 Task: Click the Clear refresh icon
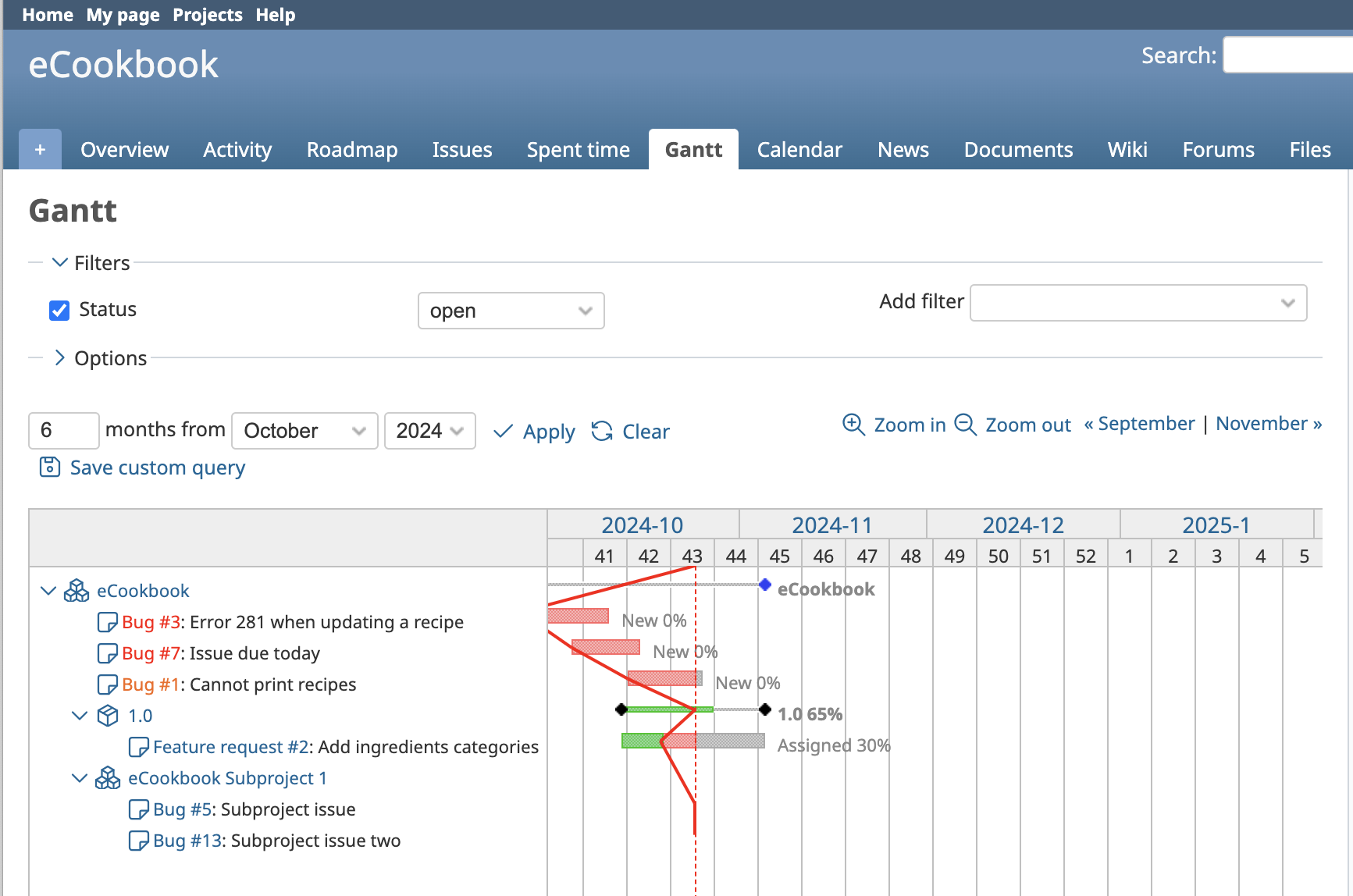tap(601, 431)
